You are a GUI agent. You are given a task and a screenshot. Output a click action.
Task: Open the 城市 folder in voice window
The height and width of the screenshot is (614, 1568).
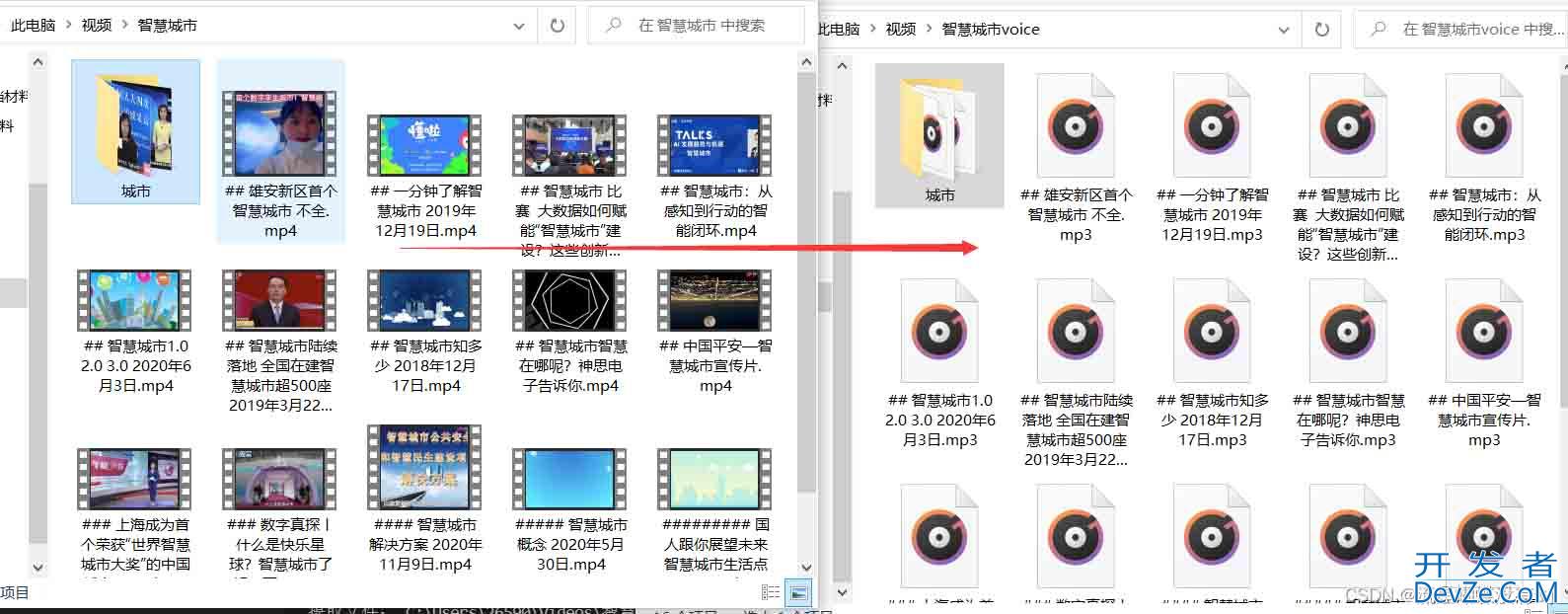939,135
